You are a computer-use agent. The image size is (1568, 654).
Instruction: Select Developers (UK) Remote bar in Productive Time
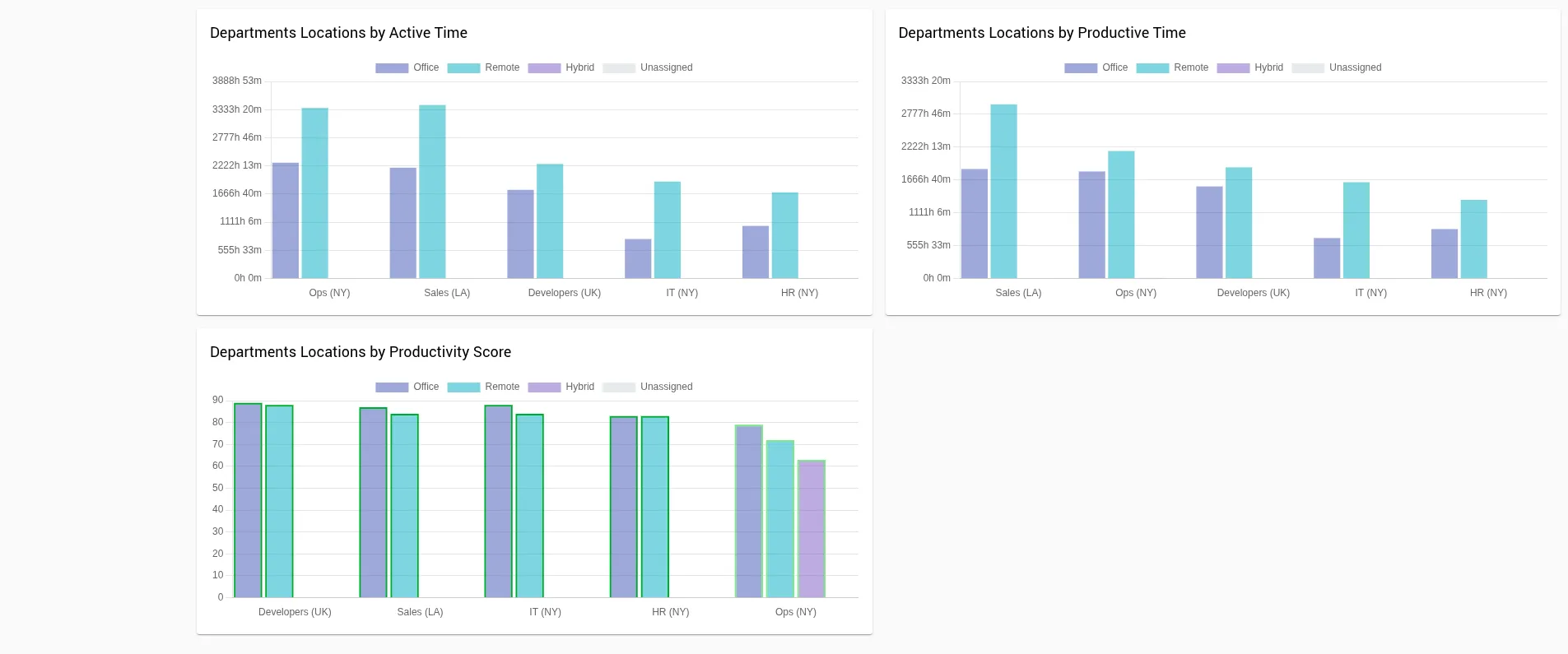pos(1239,223)
